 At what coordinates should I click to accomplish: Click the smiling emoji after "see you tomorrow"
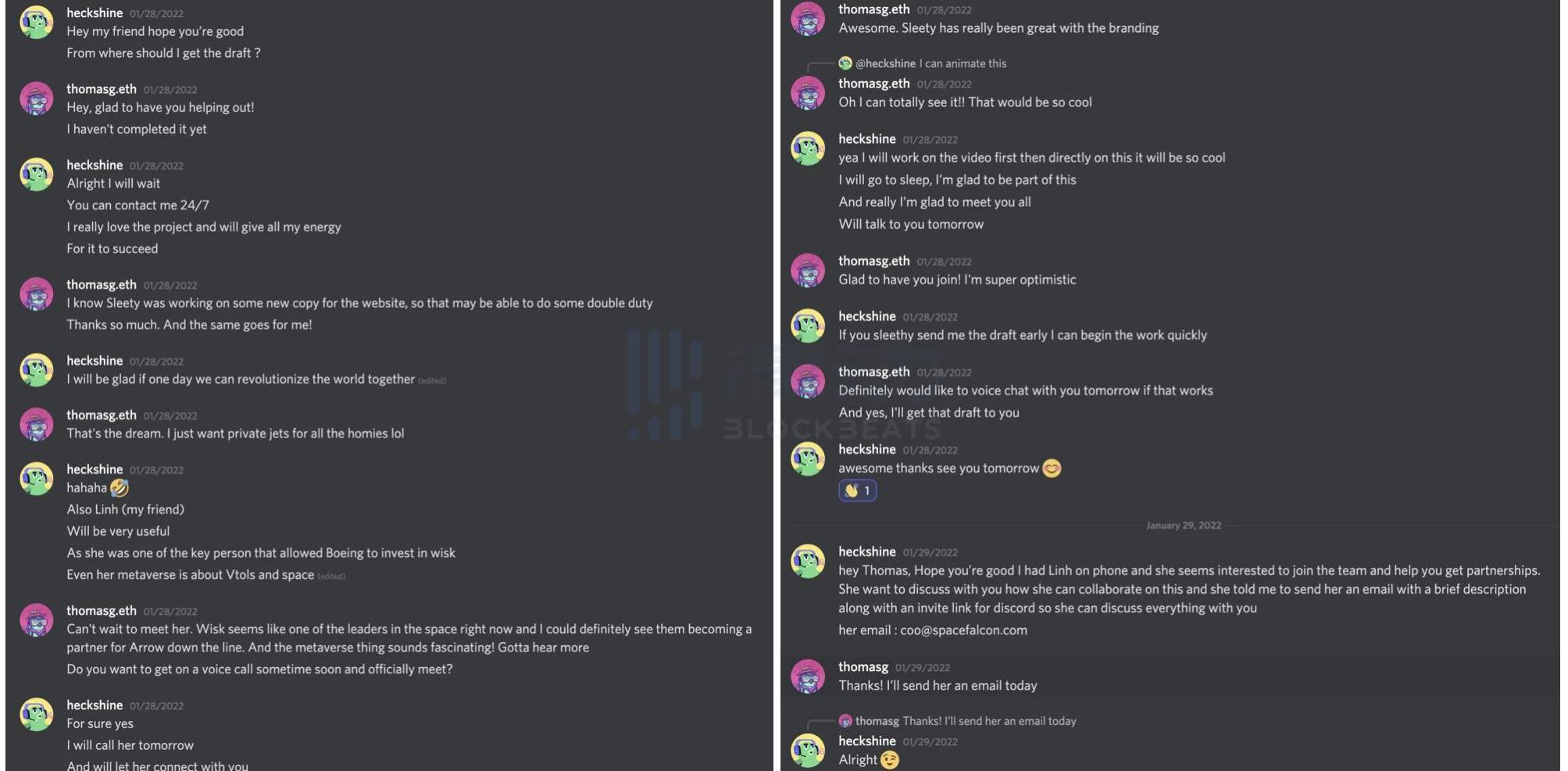[x=1052, y=469]
